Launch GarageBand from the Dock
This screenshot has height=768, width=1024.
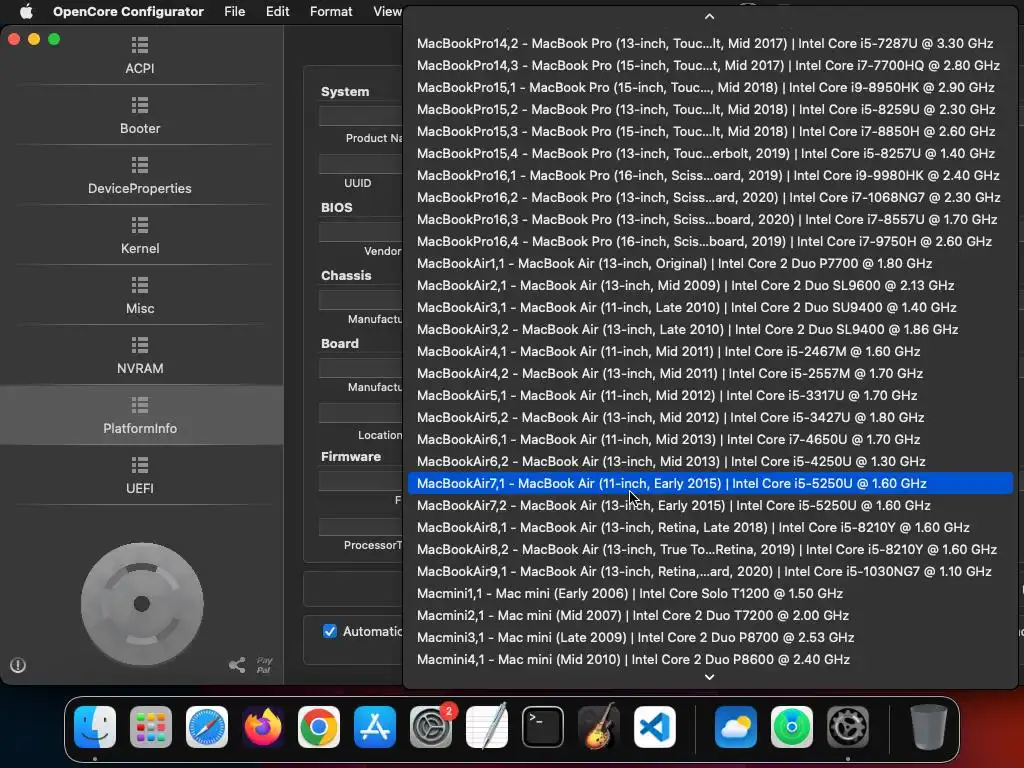[599, 727]
